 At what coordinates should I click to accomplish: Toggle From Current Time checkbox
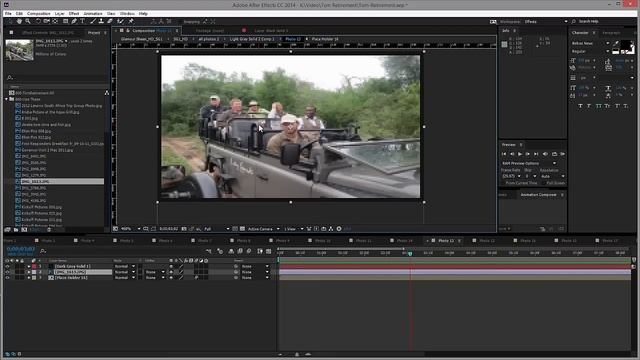click(x=504, y=183)
